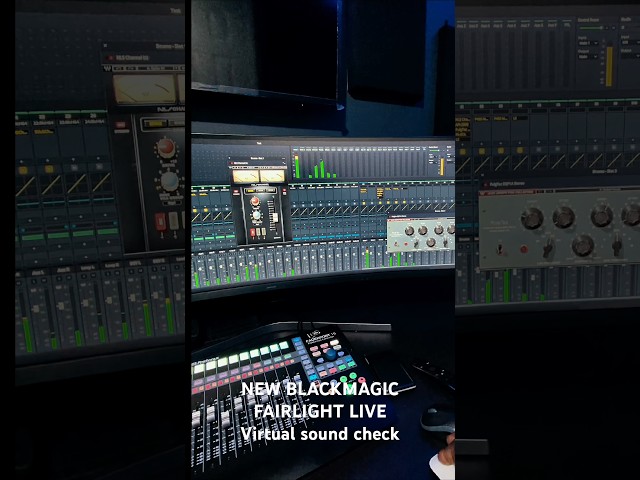640x480 pixels.
Task: Open Control Room Output dropdown in right view
Action: [x=588, y=57]
